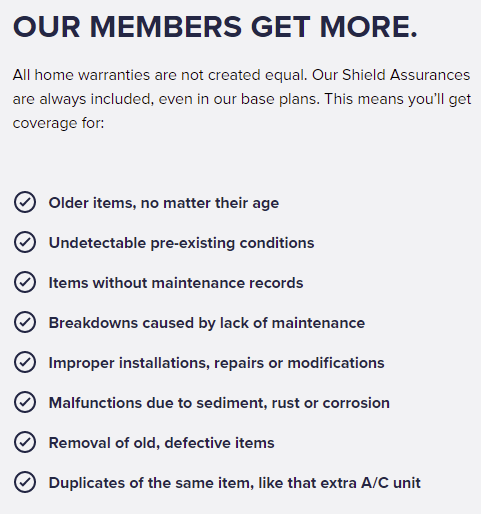
Task: Select 'Improper installations, repairs or modifications' text
Action: point(216,363)
